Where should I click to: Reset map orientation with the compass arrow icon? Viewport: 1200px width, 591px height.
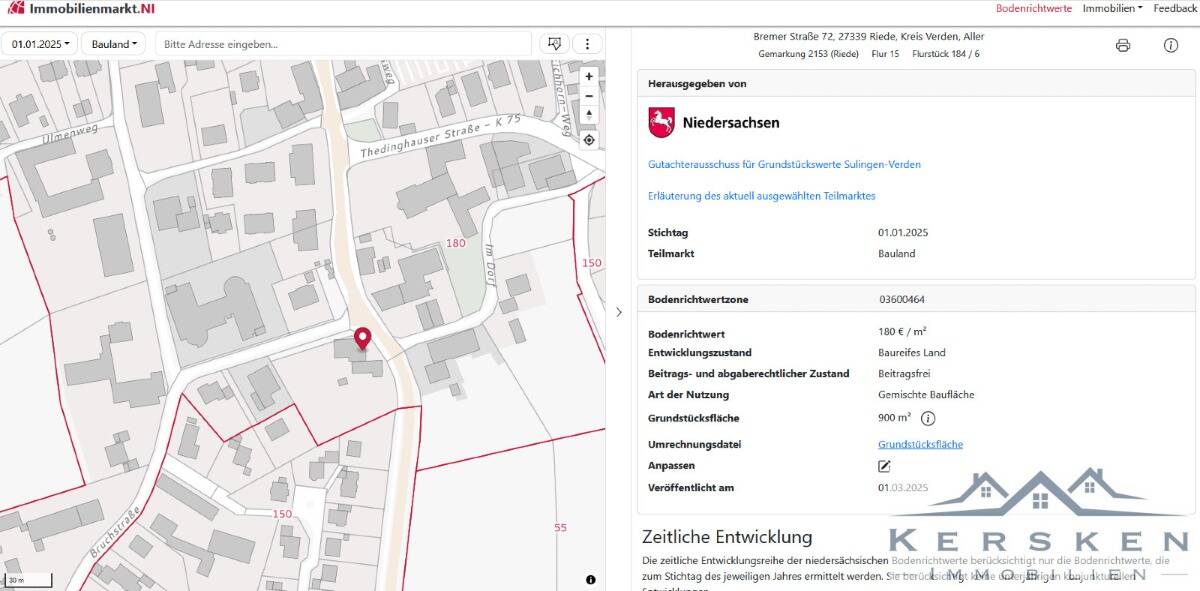pyautogui.click(x=589, y=115)
